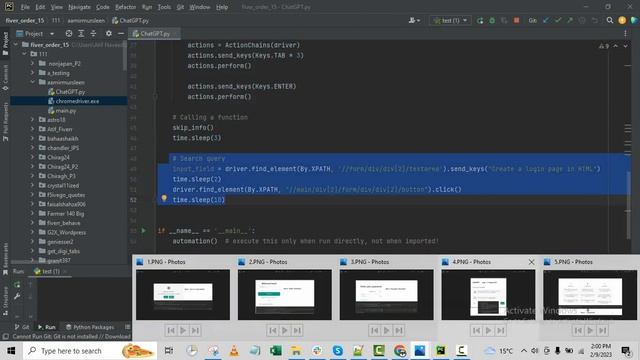Open the Refactor menu
This screenshot has width=640, height=360.
point(125,7)
